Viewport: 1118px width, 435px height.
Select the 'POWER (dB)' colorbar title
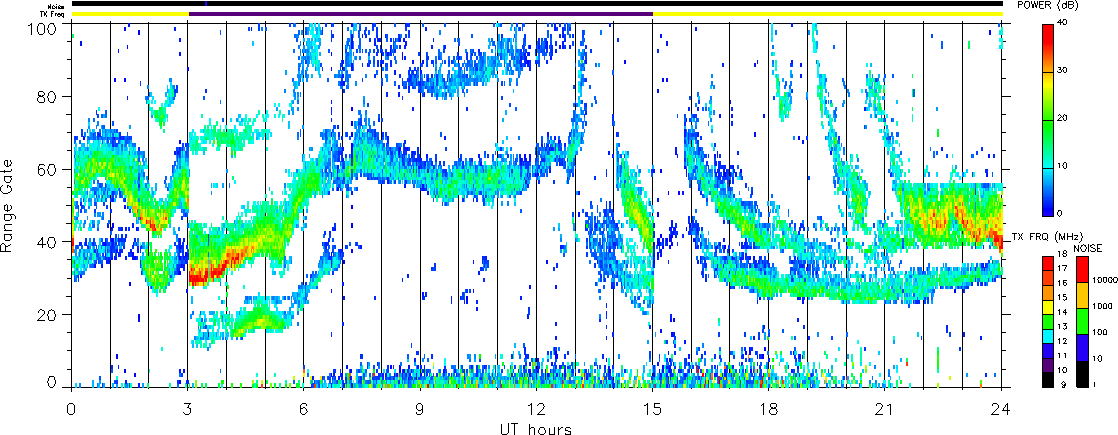click(1048, 5)
